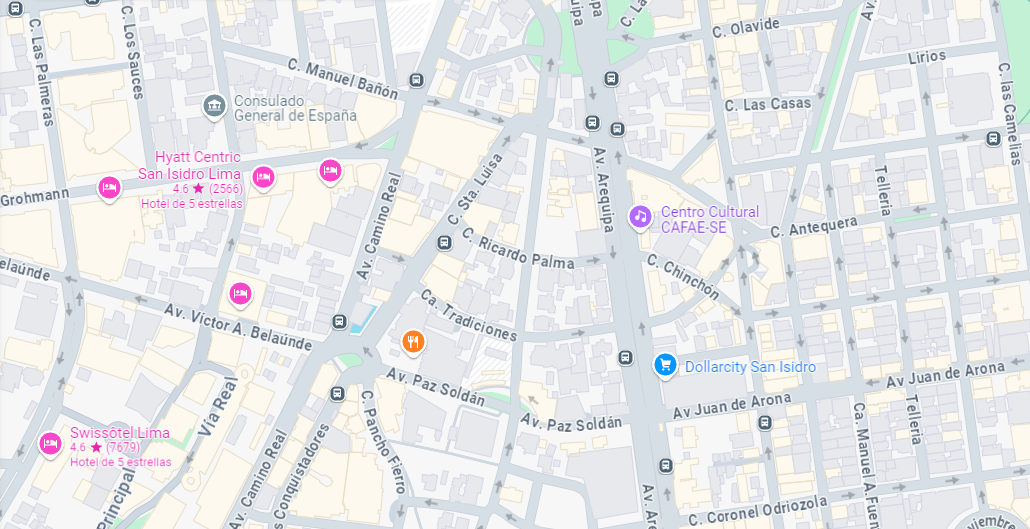Select the Swissôtel Lima hotel pin icon
The width and height of the screenshot is (1030, 529).
pos(50,444)
